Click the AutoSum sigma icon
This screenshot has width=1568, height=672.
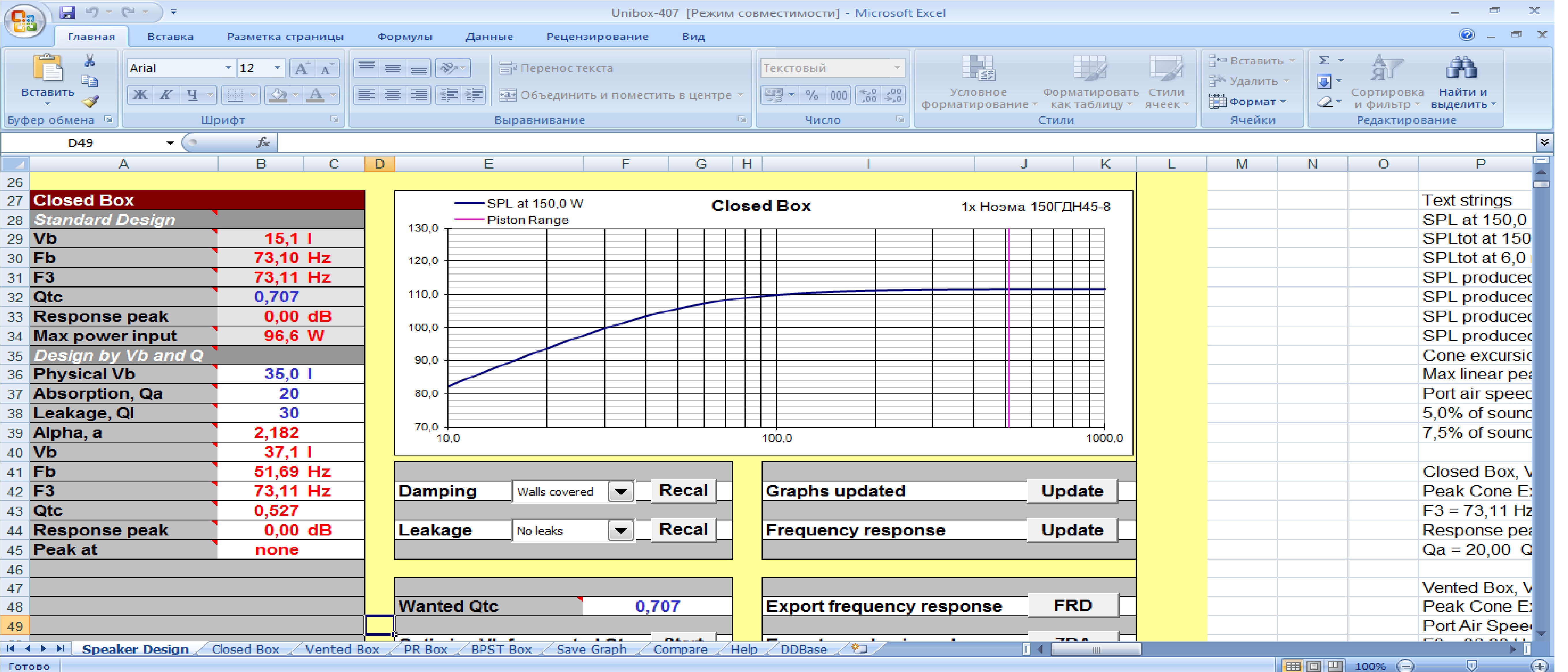1324,60
